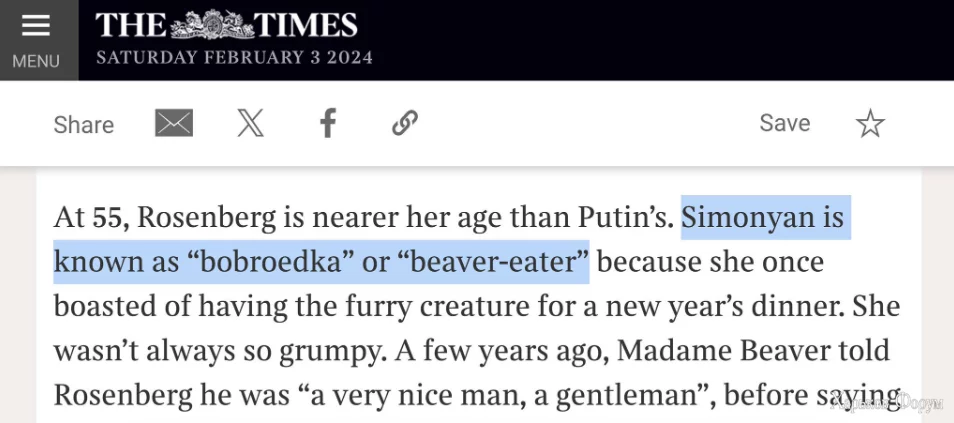
Task: Share article on X (Twitter)
Action: tap(250, 124)
